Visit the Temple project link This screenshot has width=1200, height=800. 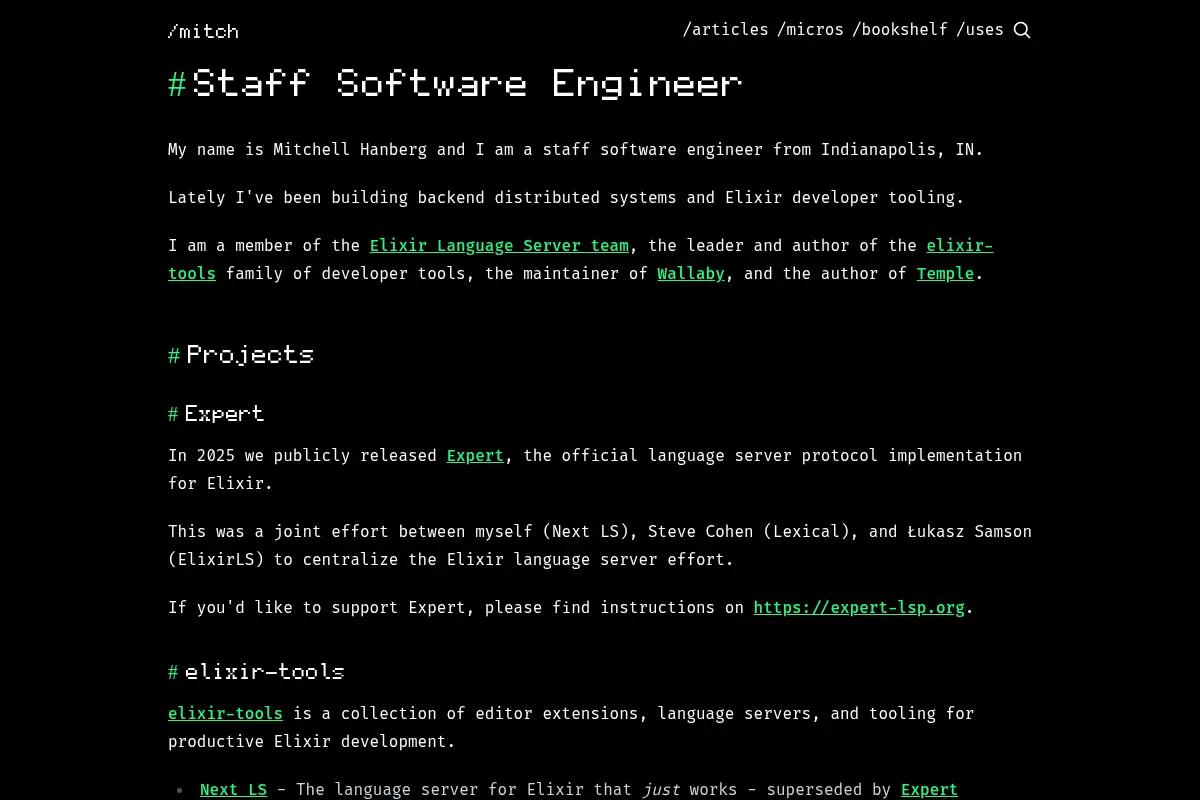click(x=945, y=274)
